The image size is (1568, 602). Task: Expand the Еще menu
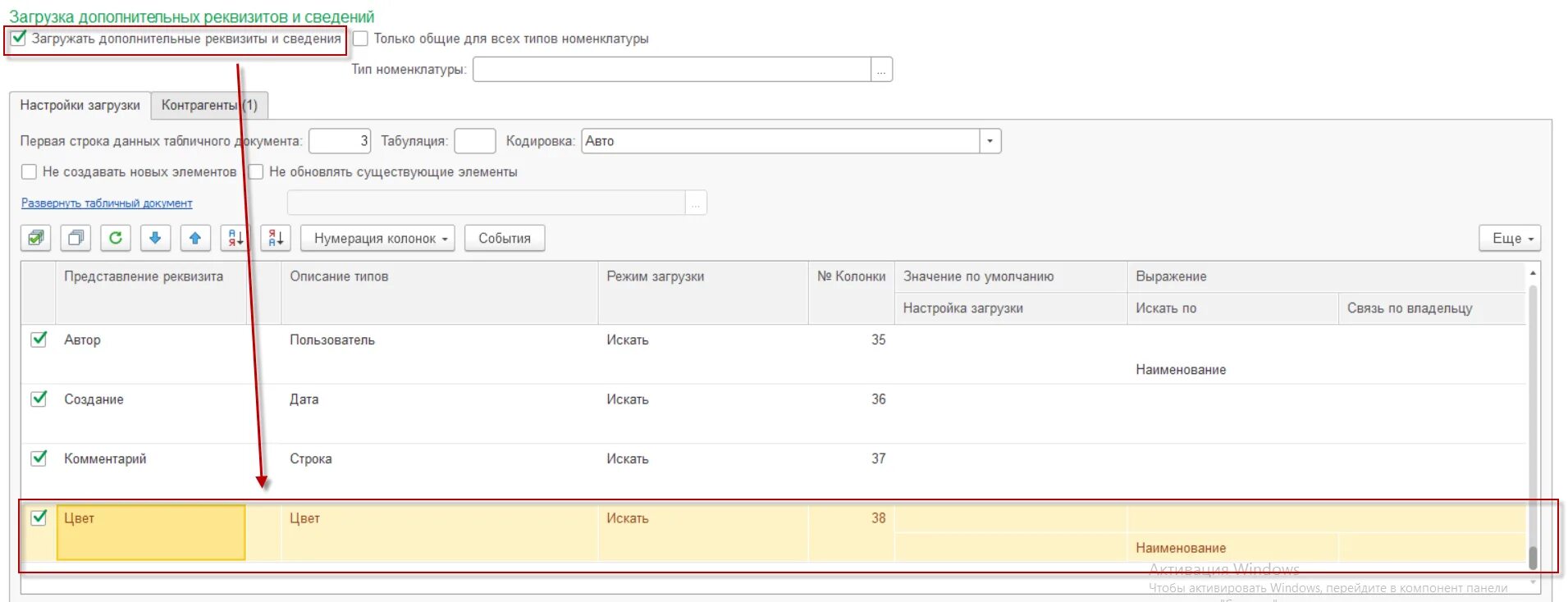point(1510,239)
